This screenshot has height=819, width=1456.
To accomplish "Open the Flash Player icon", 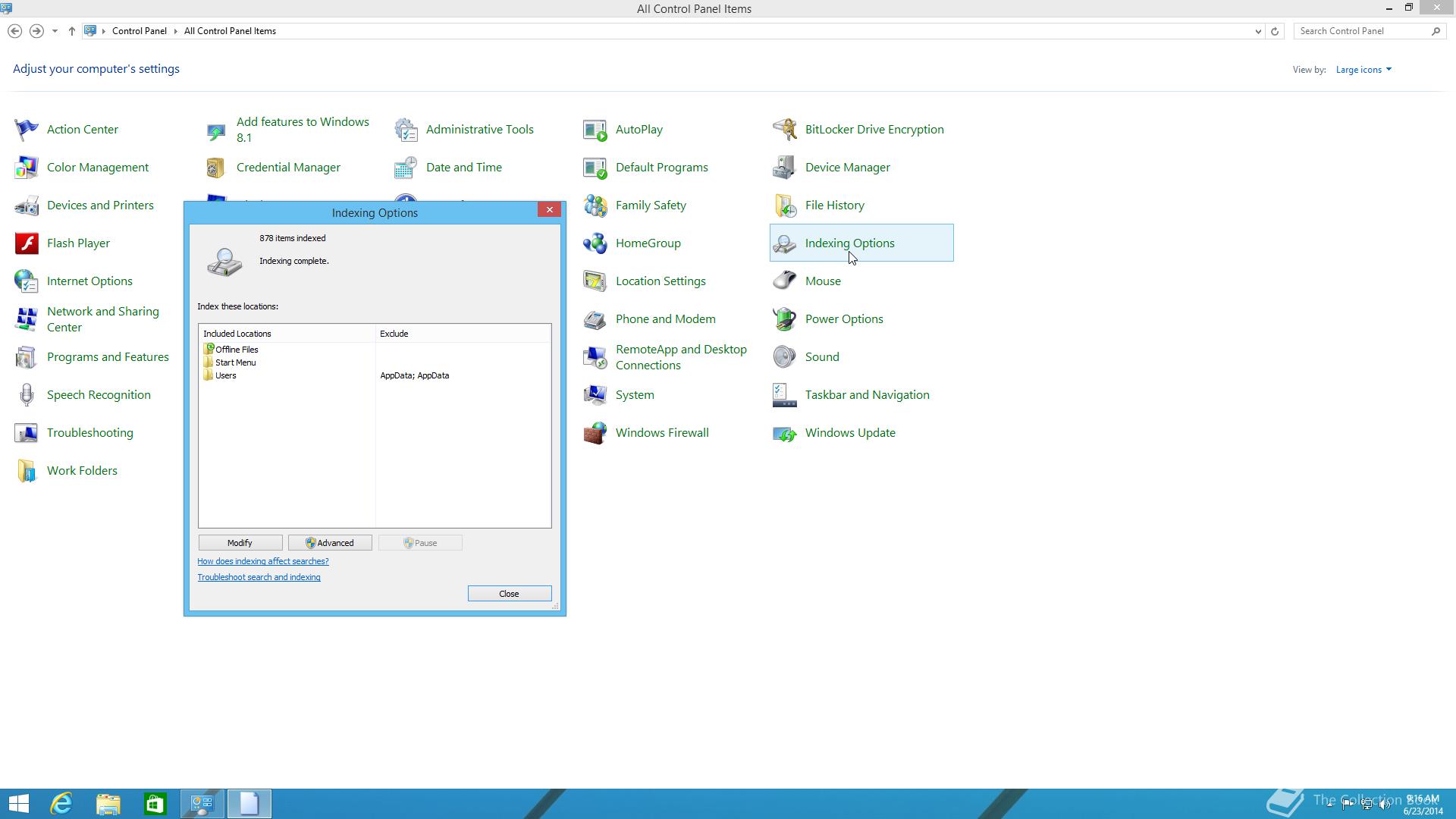I will point(27,243).
